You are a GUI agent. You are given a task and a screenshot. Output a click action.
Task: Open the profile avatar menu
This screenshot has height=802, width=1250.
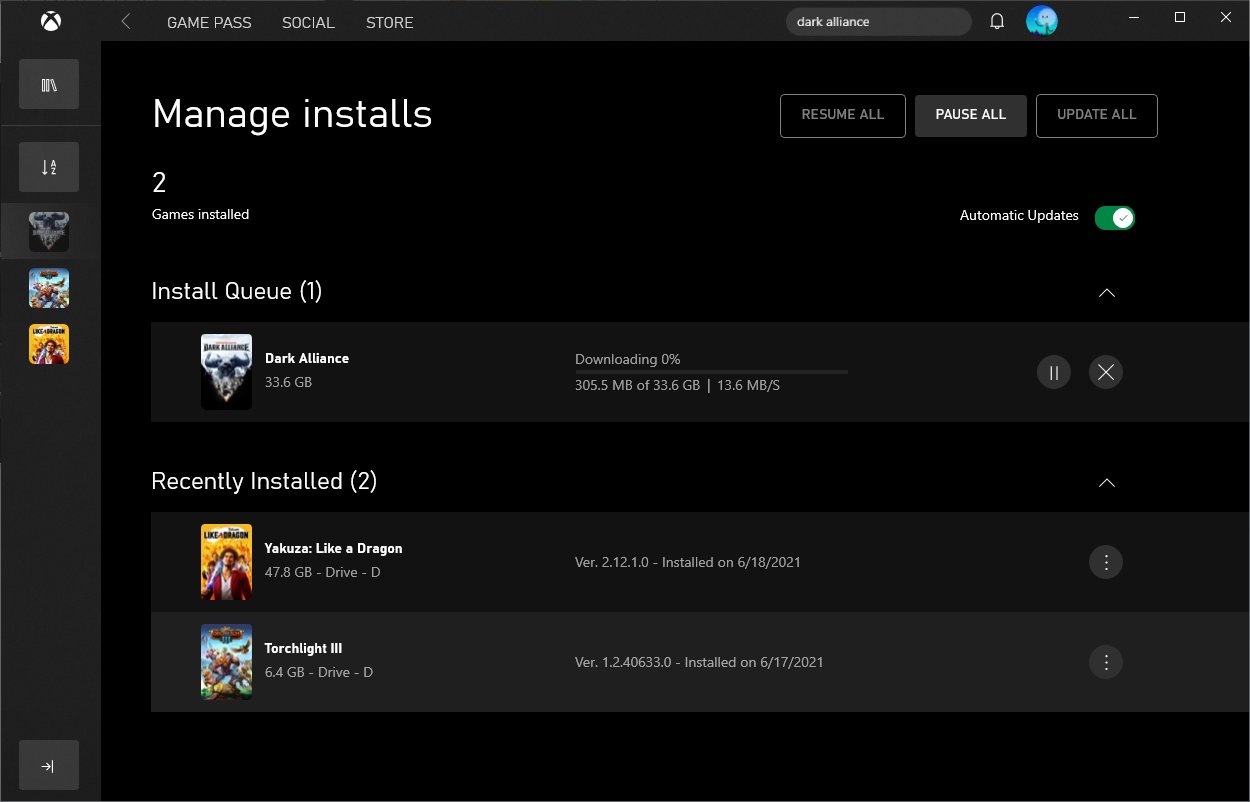(1042, 21)
